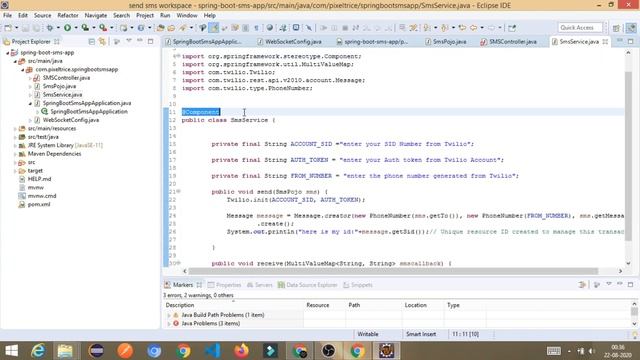Select the Java EE perspective icon

coord(631,28)
